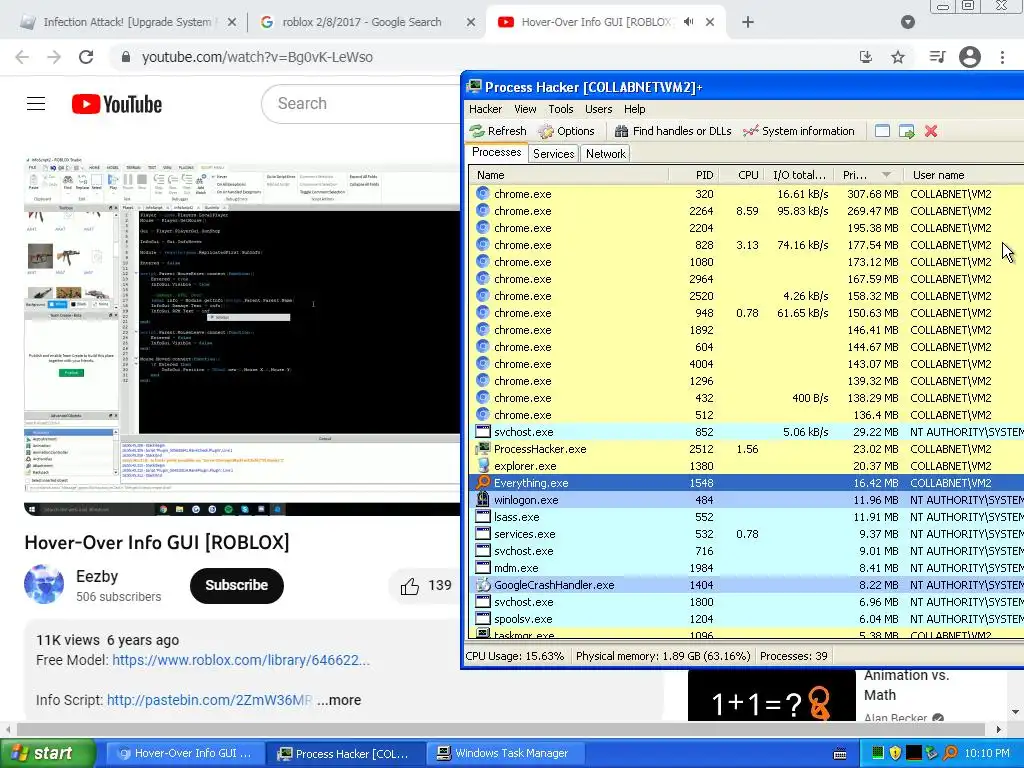Click the YouTube logo
The height and width of the screenshot is (768, 1024).
[117, 104]
